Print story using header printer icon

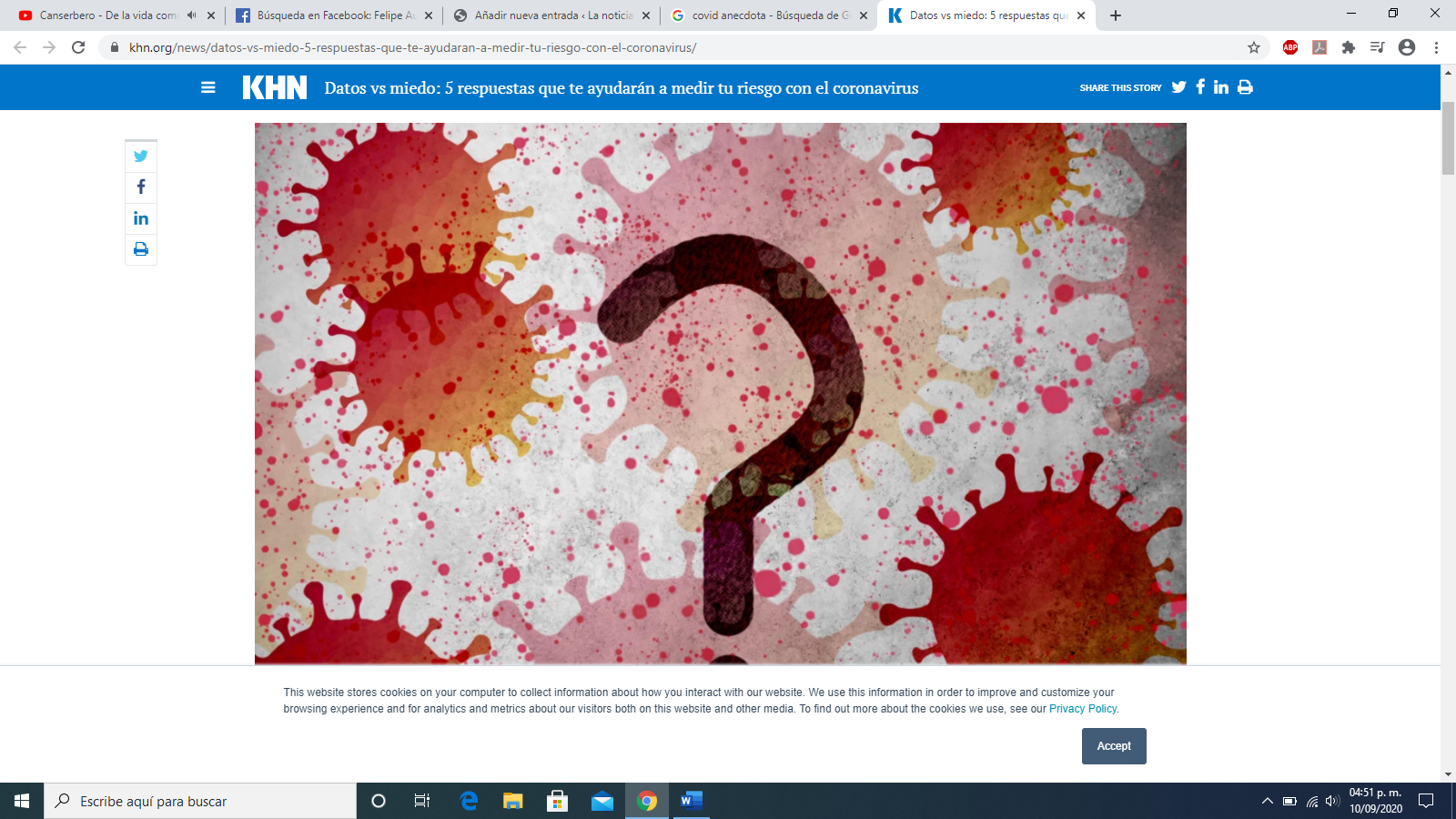point(1245,87)
